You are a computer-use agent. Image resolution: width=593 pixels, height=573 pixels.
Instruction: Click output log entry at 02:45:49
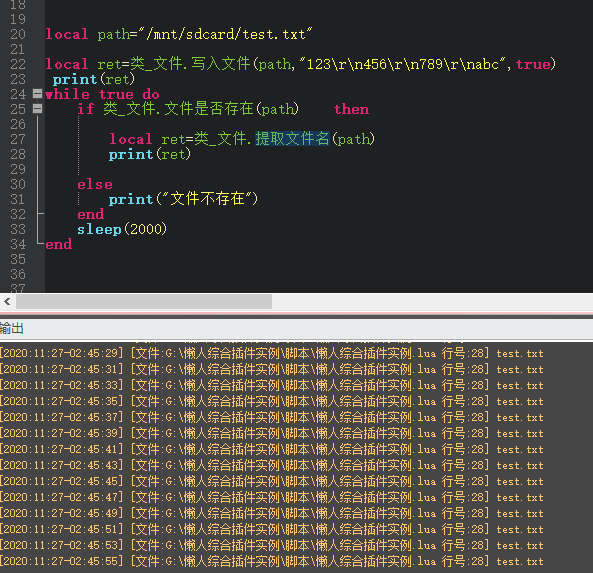[x=272, y=513]
